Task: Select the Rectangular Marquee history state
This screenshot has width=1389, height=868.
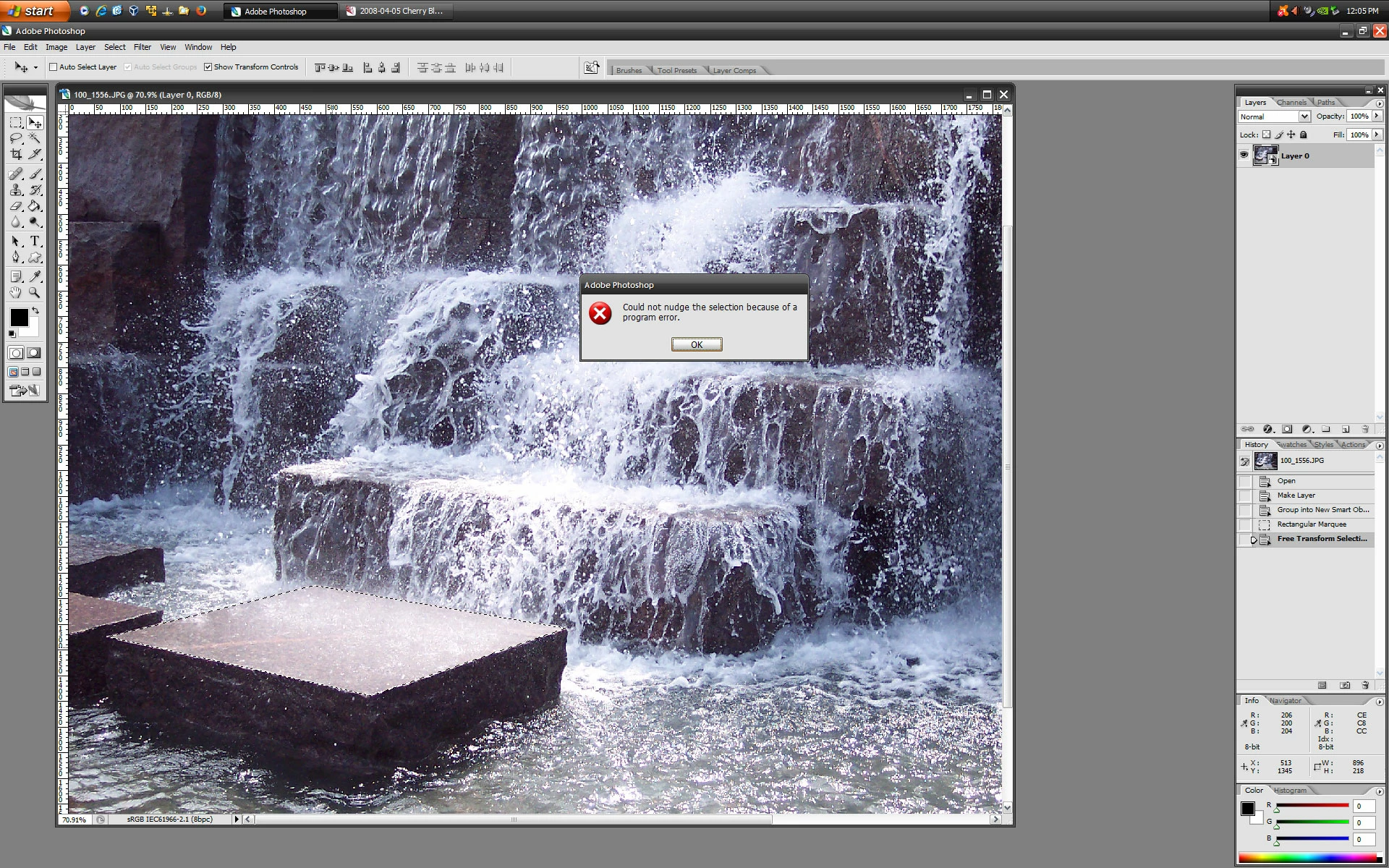Action: 1311,524
